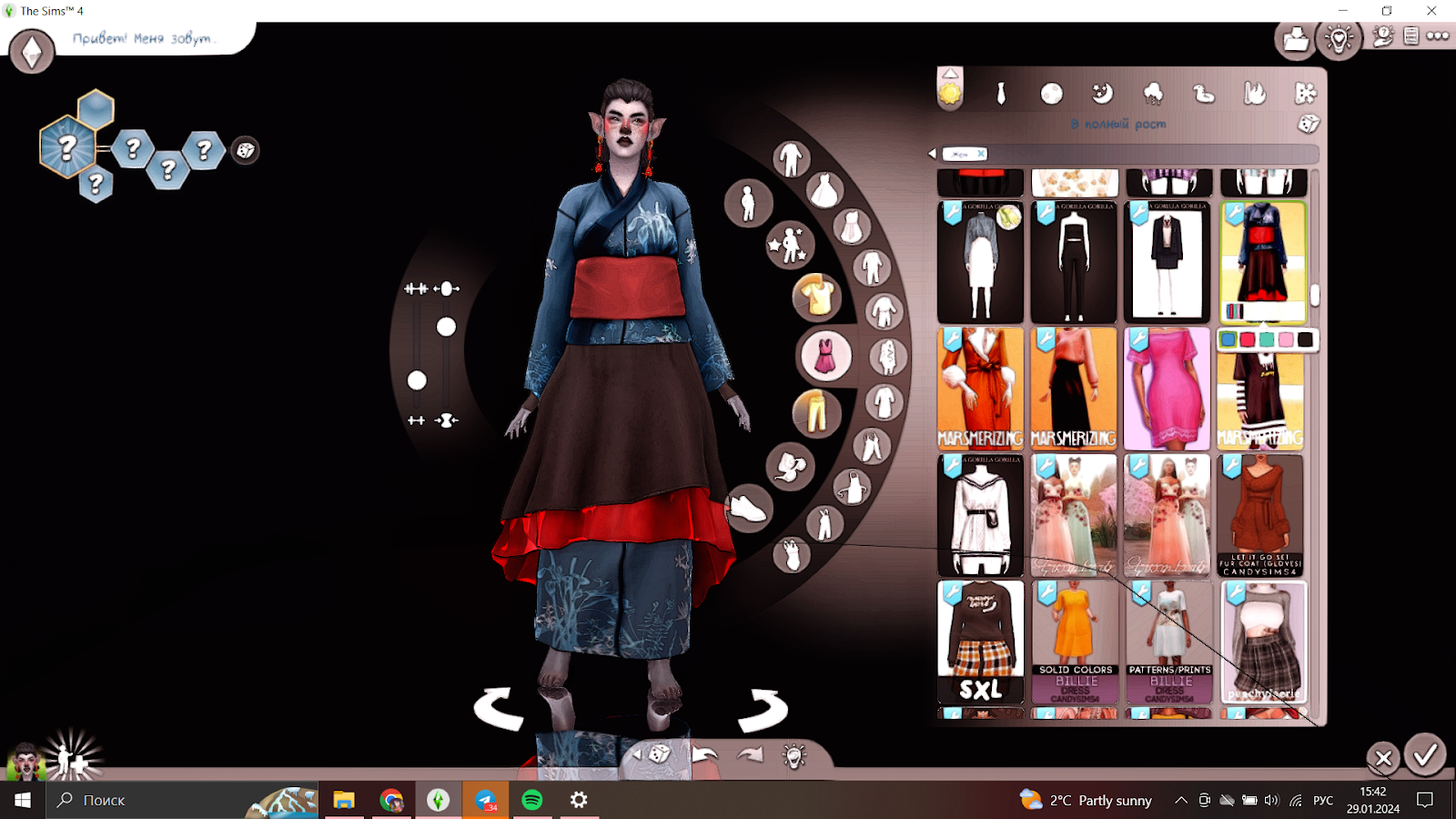
Task: Choose the black color swatch
Action: (1305, 339)
